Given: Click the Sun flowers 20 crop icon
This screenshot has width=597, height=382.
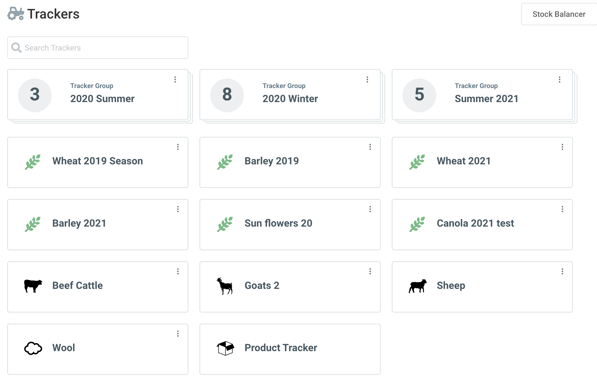Looking at the screenshot, I should [x=225, y=224].
